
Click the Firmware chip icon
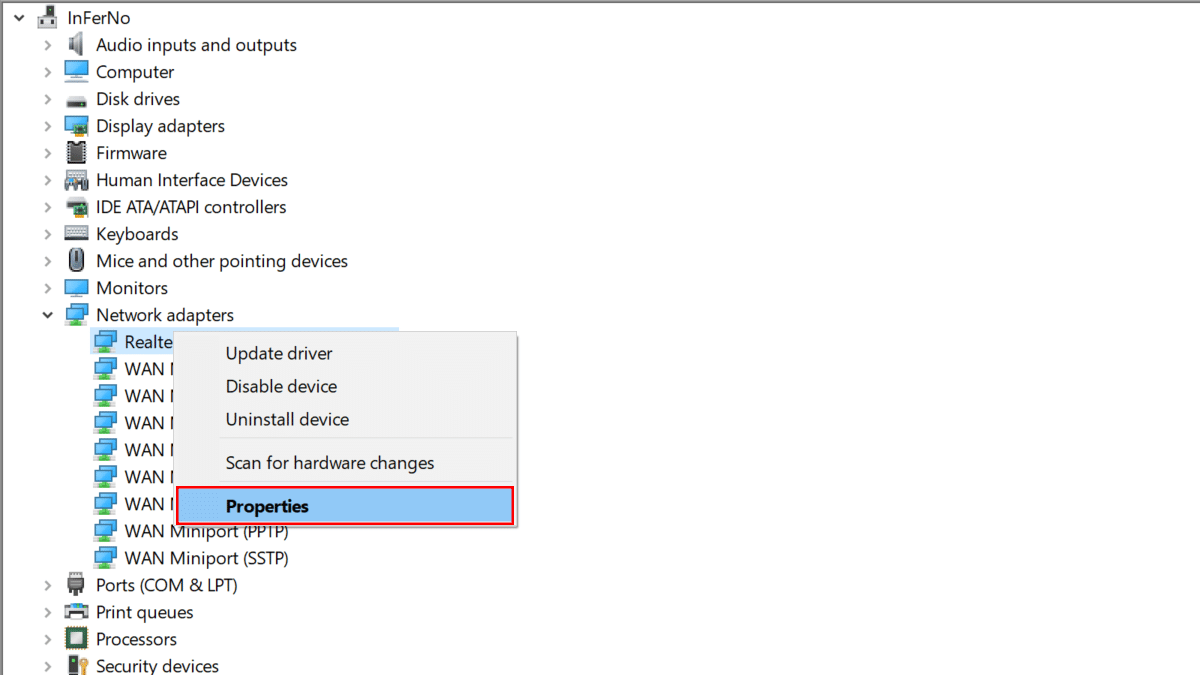pyautogui.click(x=77, y=153)
